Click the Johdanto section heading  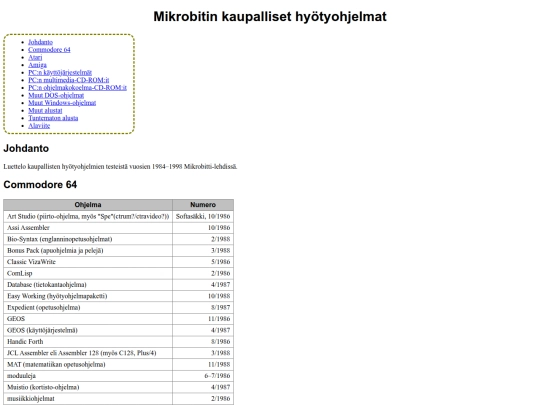(26, 148)
